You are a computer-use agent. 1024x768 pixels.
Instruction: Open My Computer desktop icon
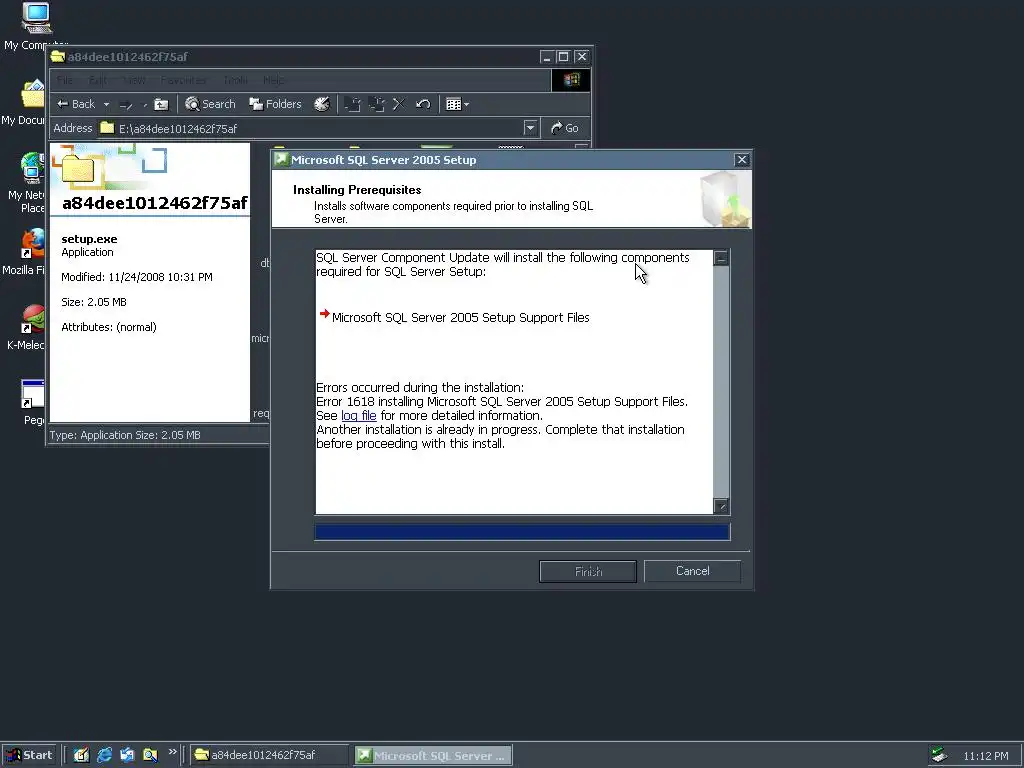(x=36, y=26)
